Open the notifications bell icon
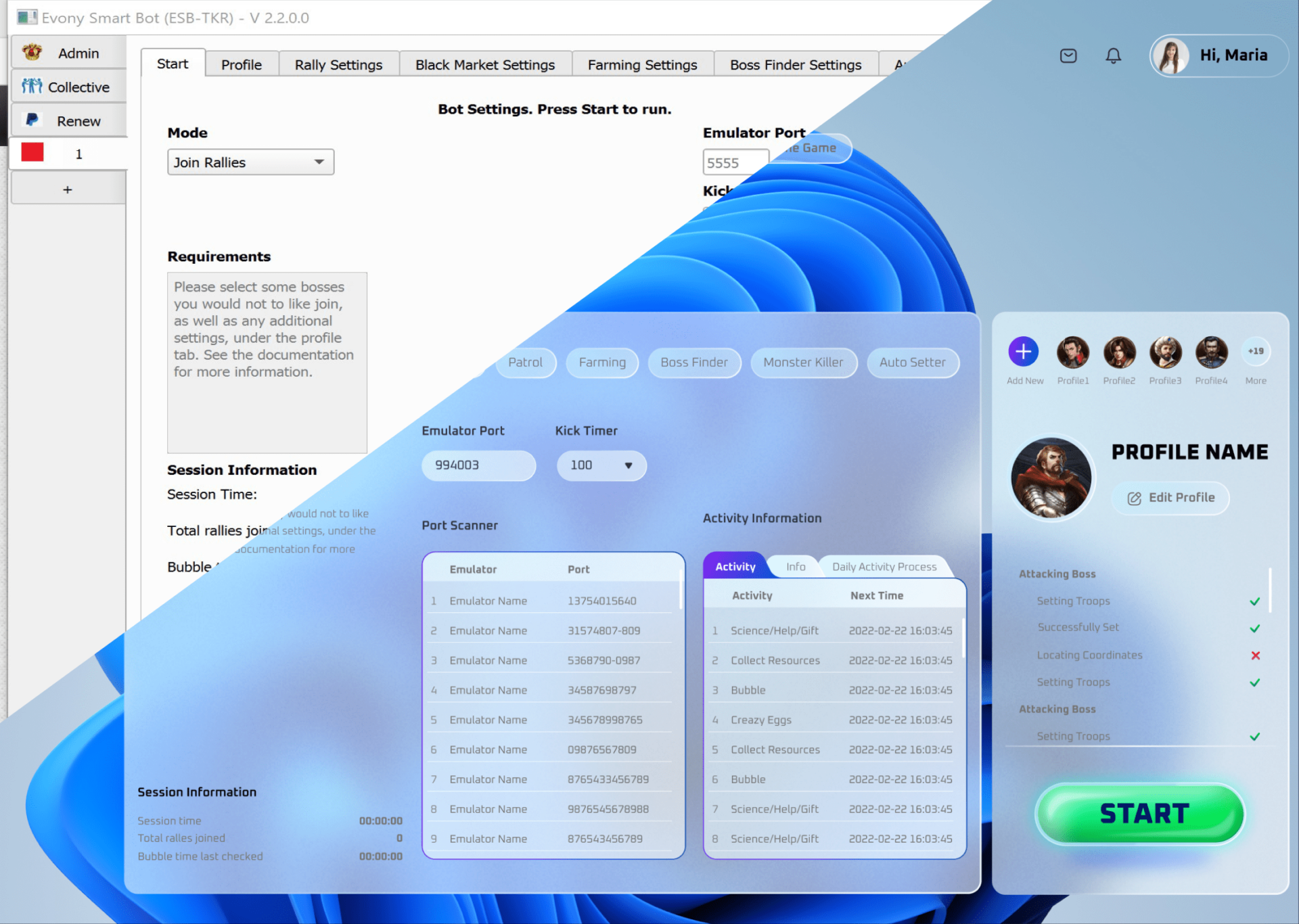The height and width of the screenshot is (924, 1299). tap(1113, 55)
